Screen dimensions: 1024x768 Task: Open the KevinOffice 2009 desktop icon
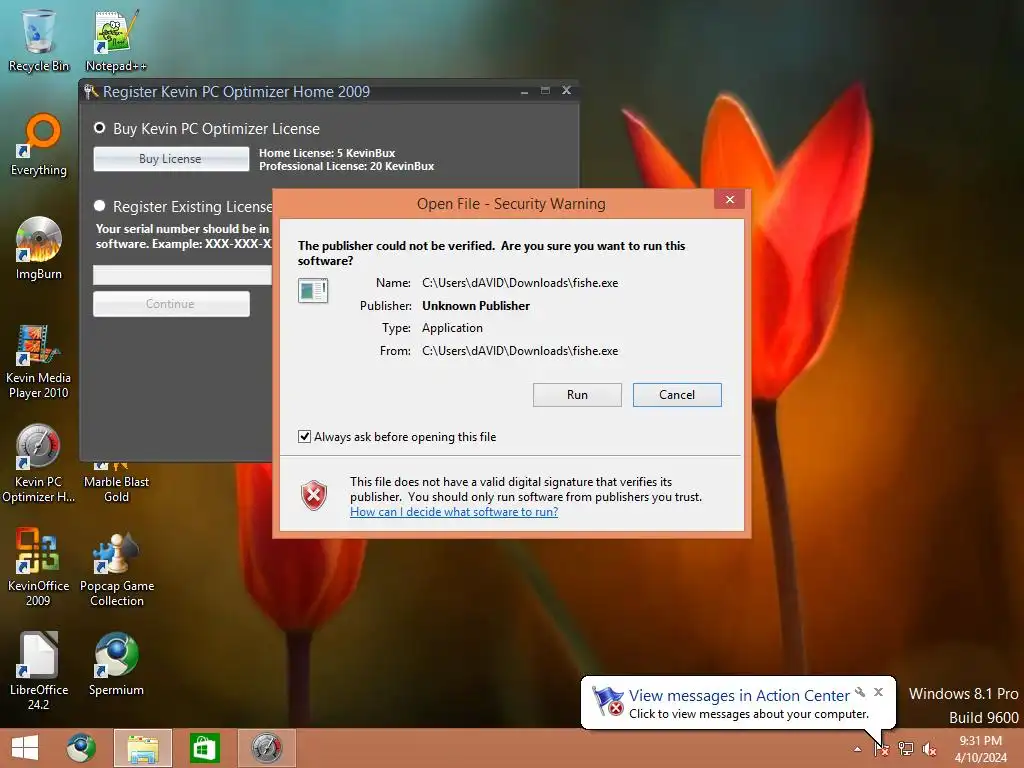pyautogui.click(x=39, y=567)
